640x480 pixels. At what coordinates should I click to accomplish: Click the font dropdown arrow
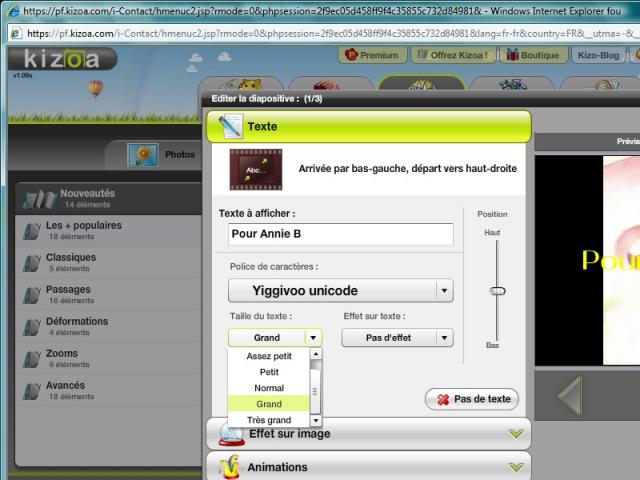444,291
